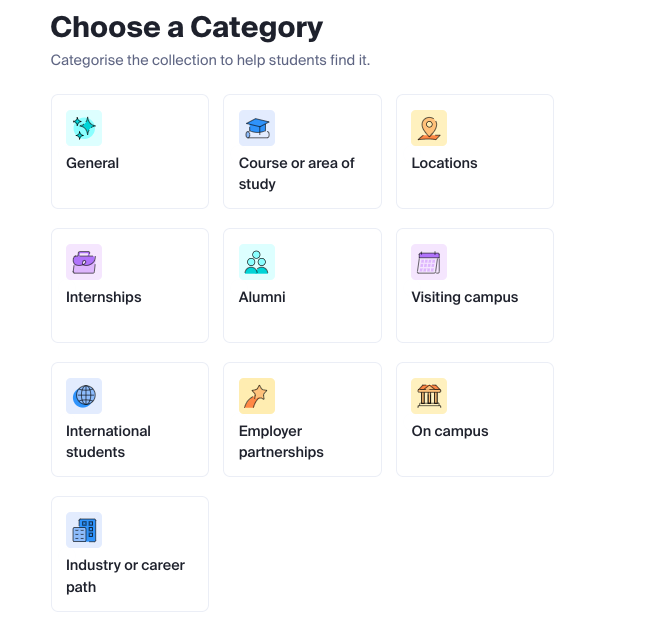Choose the Employer partnerships label
The width and height of the screenshot is (655, 632).
click(x=281, y=442)
